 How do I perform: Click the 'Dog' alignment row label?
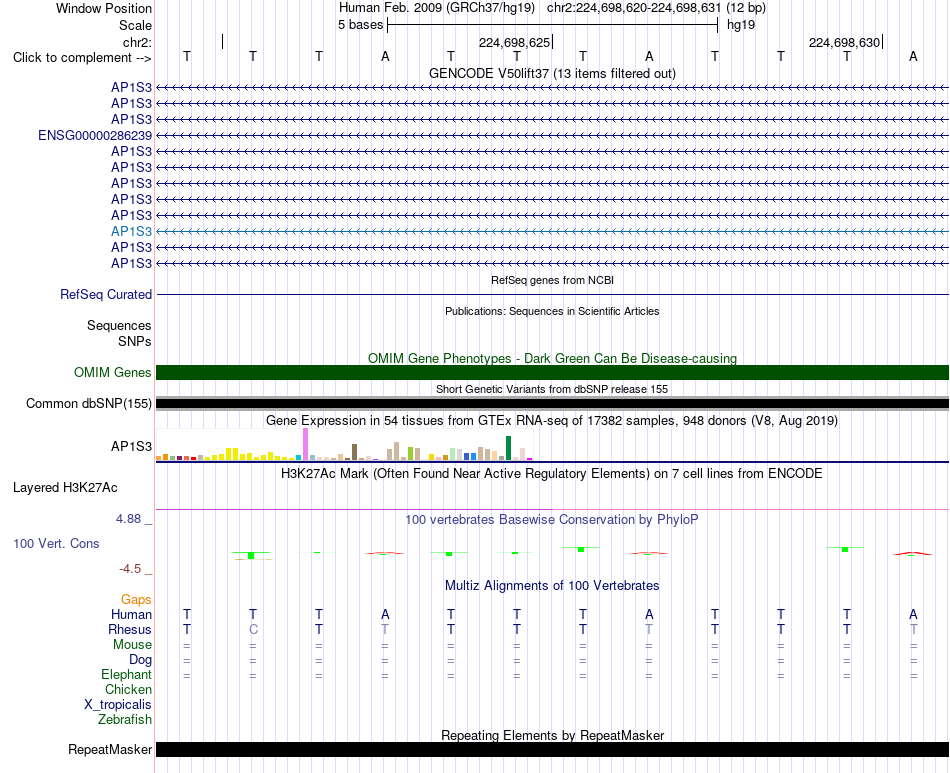point(140,660)
